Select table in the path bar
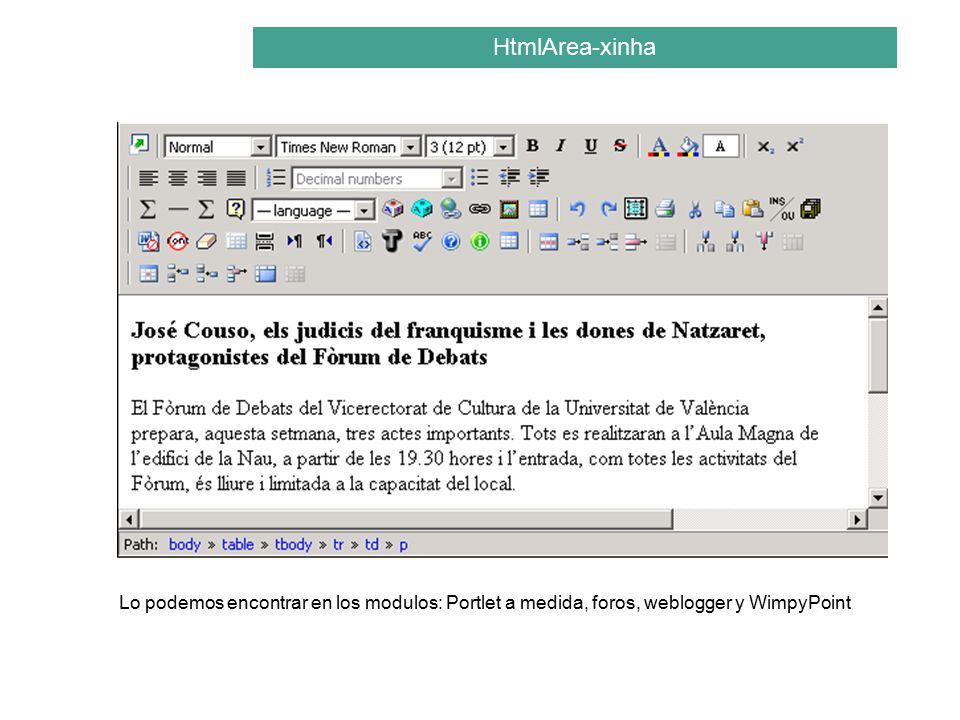Screen dimensions: 960x720 pyautogui.click(x=238, y=544)
